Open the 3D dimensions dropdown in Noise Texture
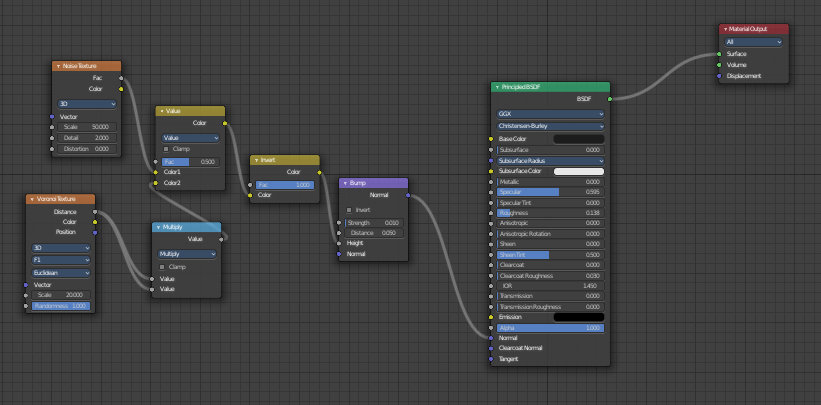Viewport: 821px width, 405px height. (x=87, y=104)
